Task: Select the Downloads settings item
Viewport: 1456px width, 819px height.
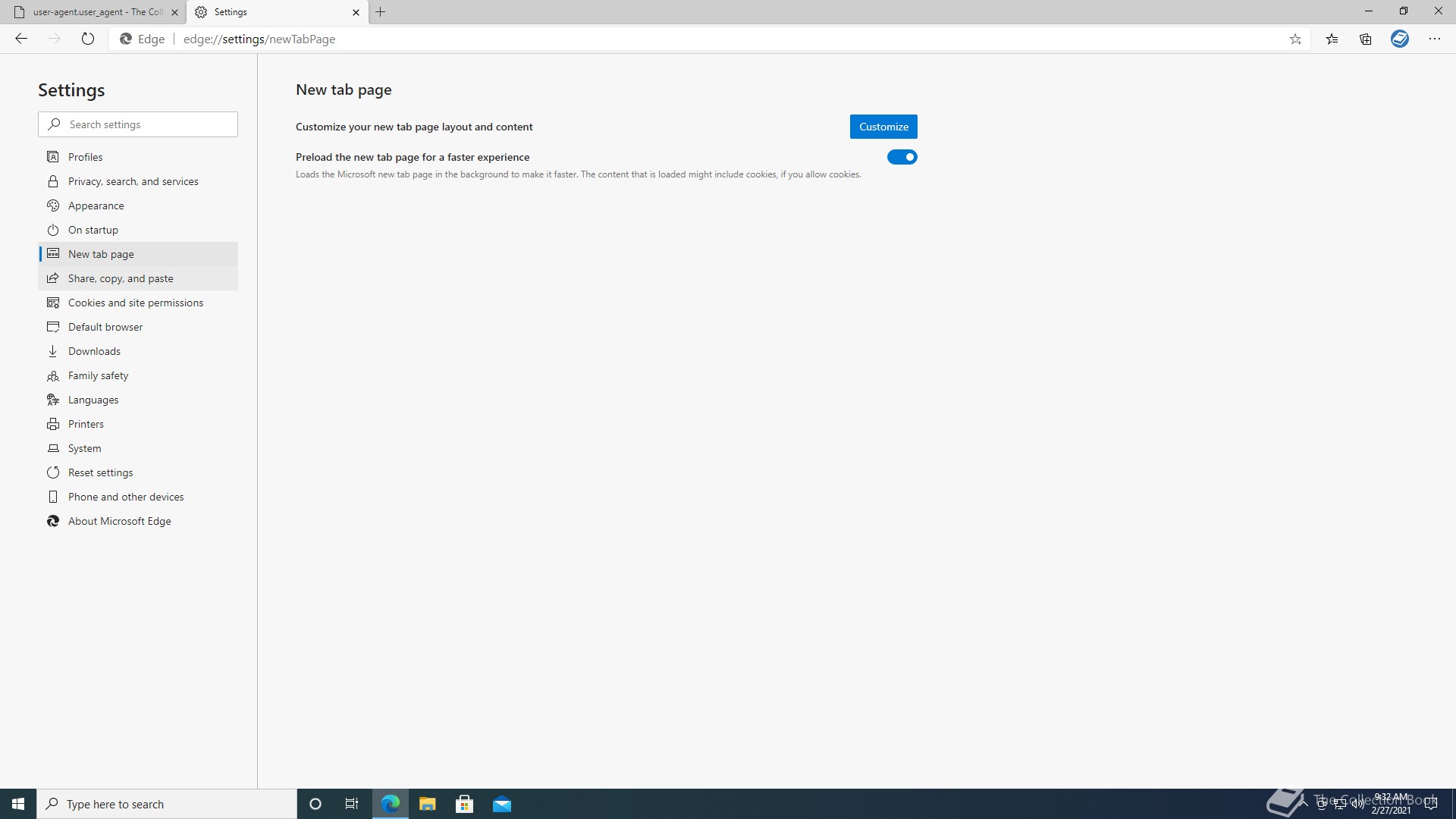Action: coord(94,351)
